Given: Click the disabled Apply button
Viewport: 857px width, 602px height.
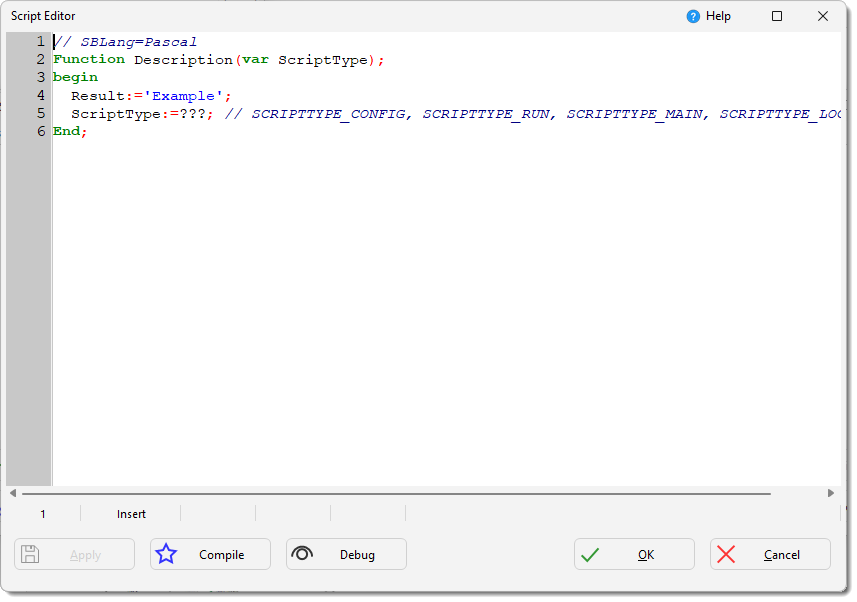Looking at the screenshot, I should click(x=74, y=554).
